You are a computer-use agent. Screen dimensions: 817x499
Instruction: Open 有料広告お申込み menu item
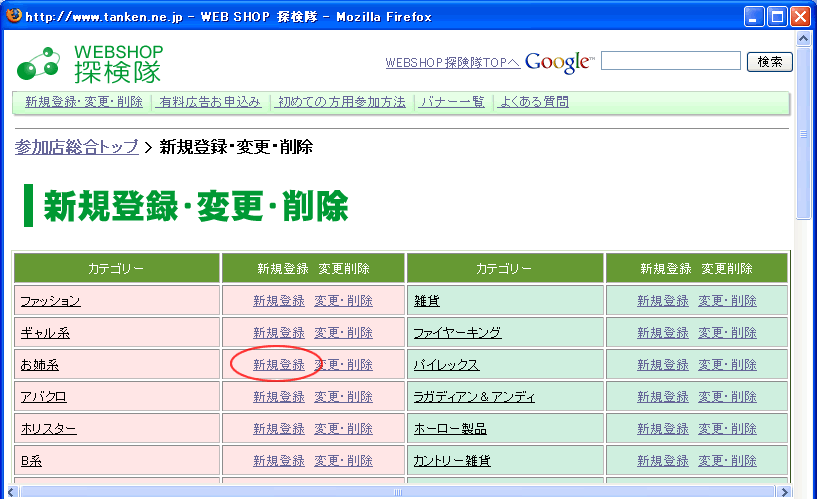pos(210,102)
